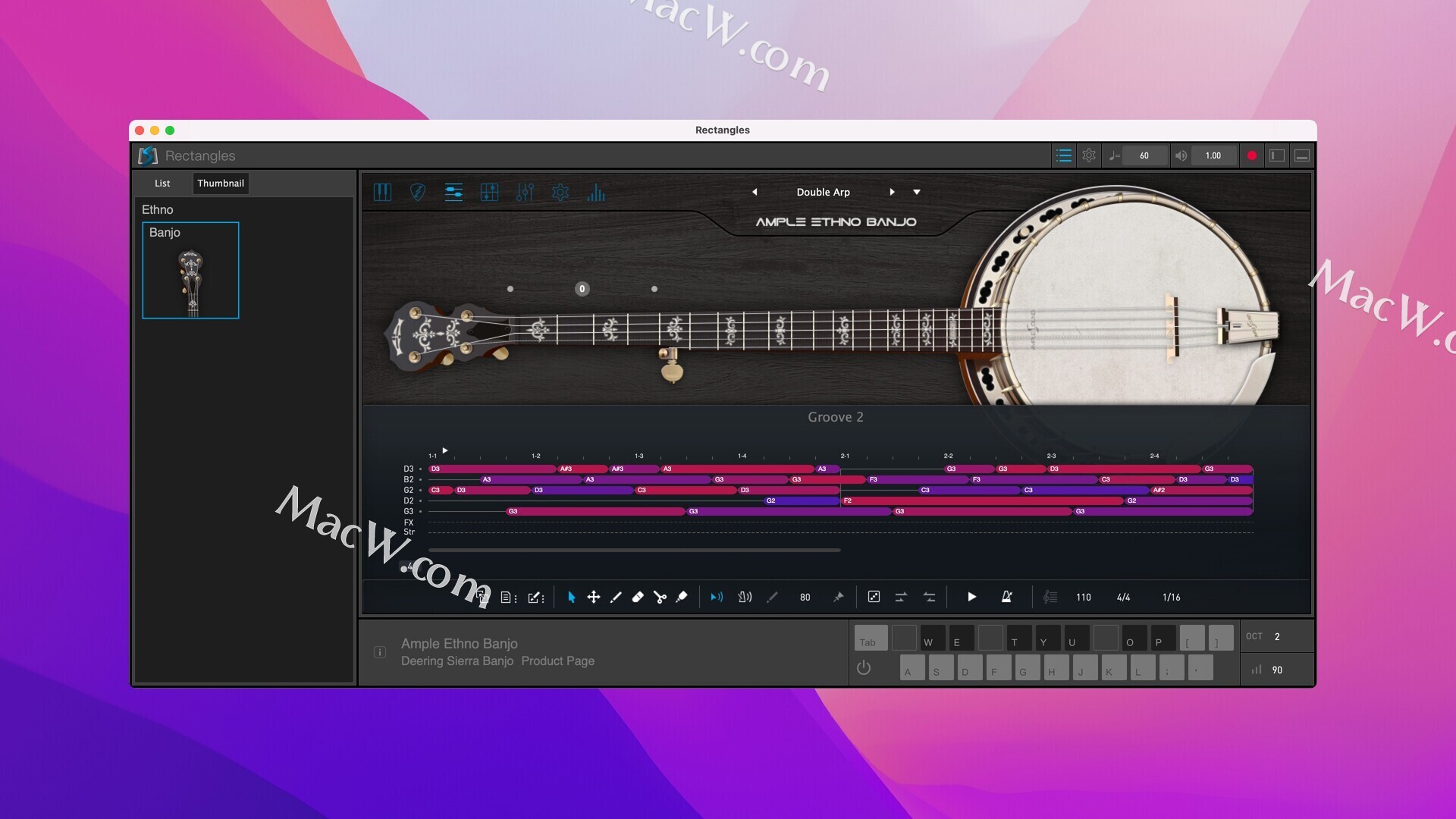Toggle note audition speaker icon
The image size is (1456, 819).
pos(717,598)
